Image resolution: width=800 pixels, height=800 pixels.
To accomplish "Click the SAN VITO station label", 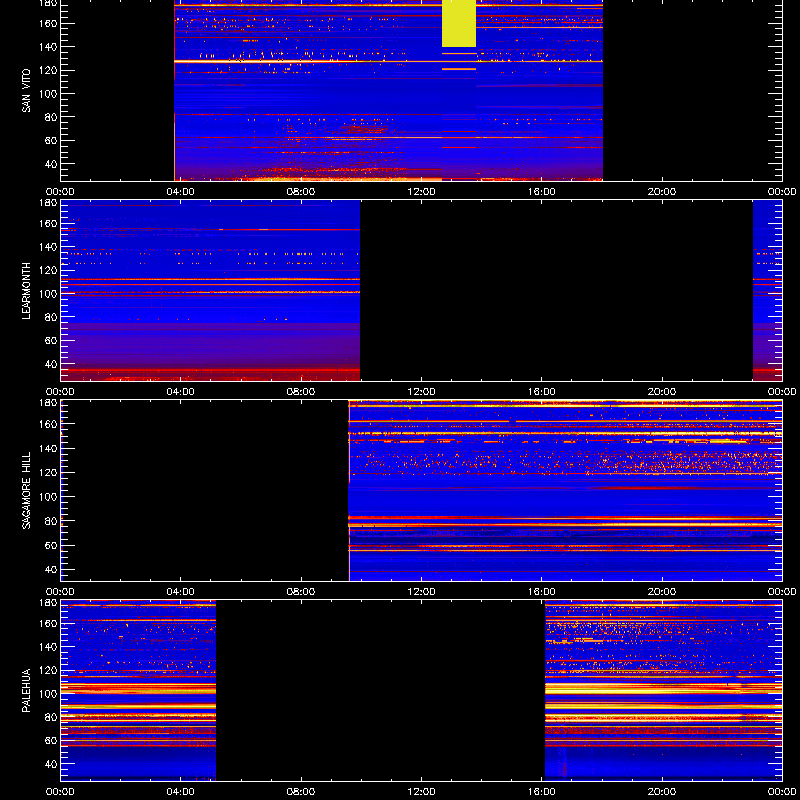I will click(x=26, y=91).
